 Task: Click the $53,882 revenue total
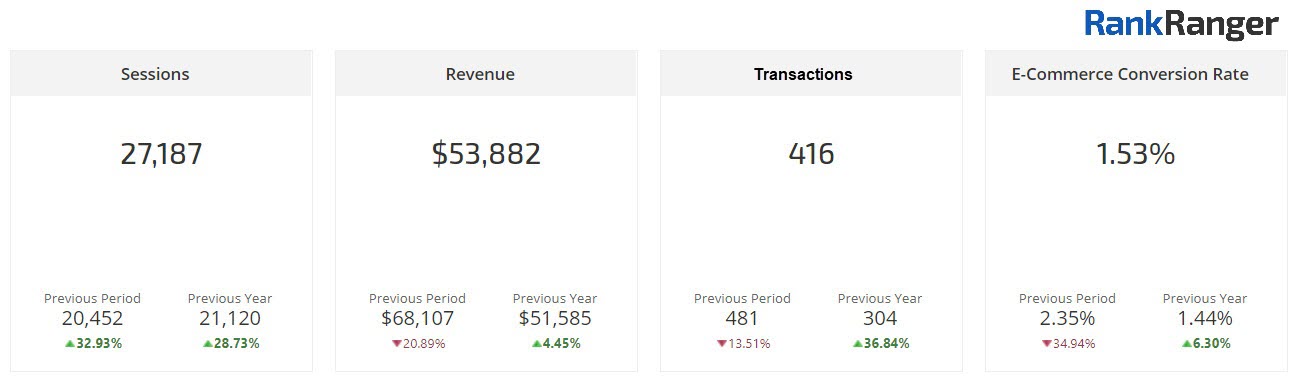[486, 154]
